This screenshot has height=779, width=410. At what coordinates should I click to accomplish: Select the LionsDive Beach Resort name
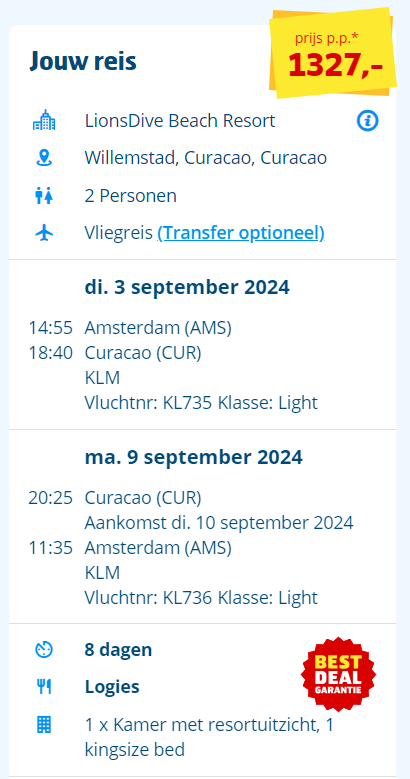click(180, 121)
